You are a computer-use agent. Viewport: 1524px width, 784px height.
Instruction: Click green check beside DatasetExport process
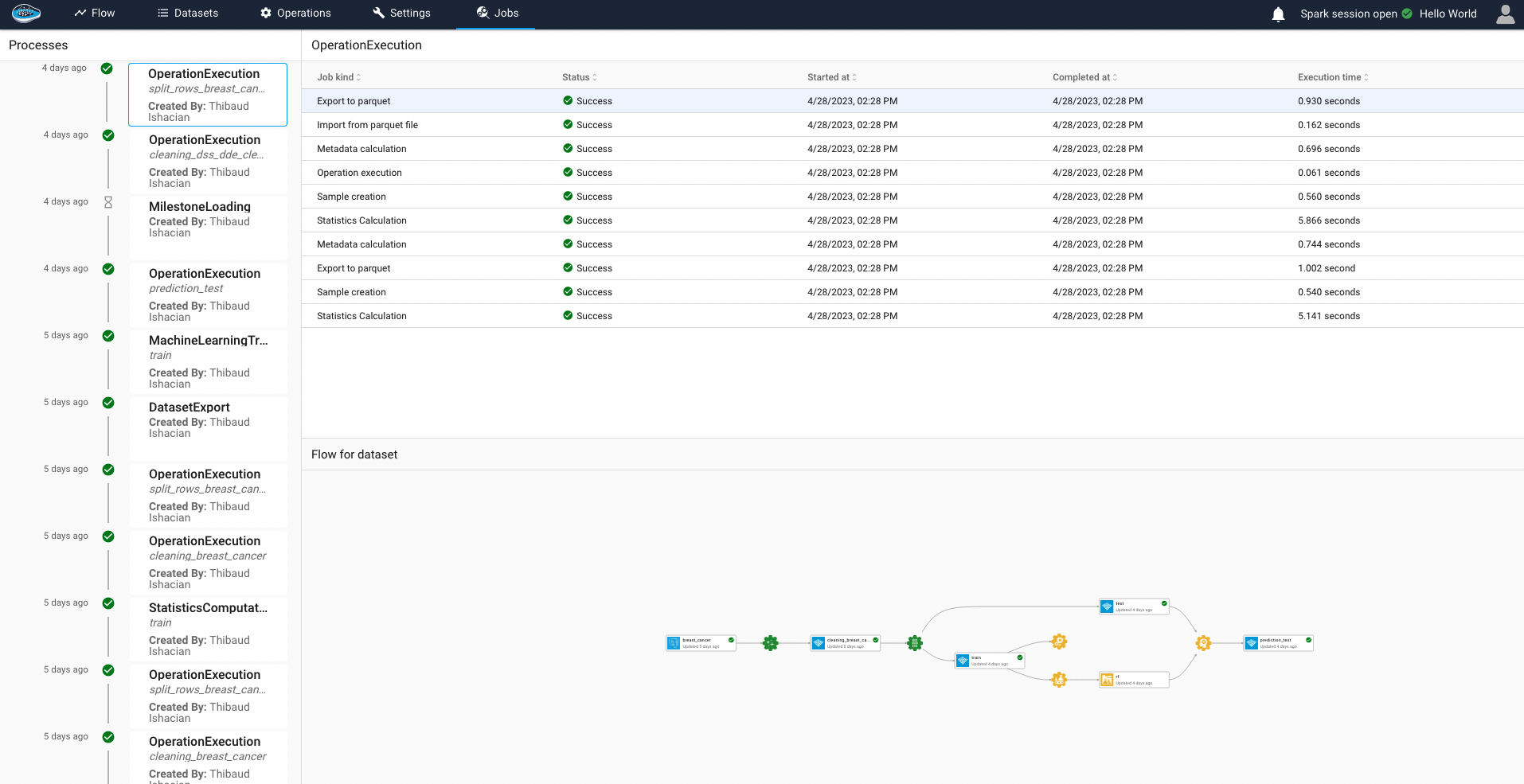coord(108,403)
